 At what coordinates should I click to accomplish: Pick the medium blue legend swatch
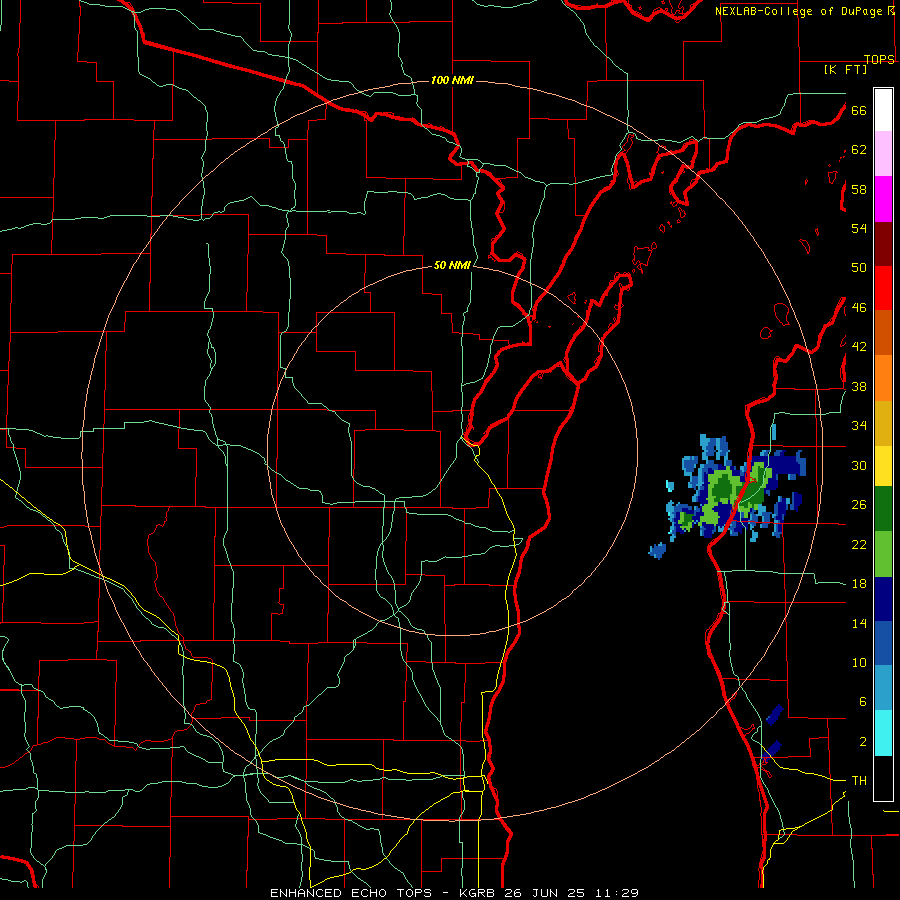click(x=883, y=643)
